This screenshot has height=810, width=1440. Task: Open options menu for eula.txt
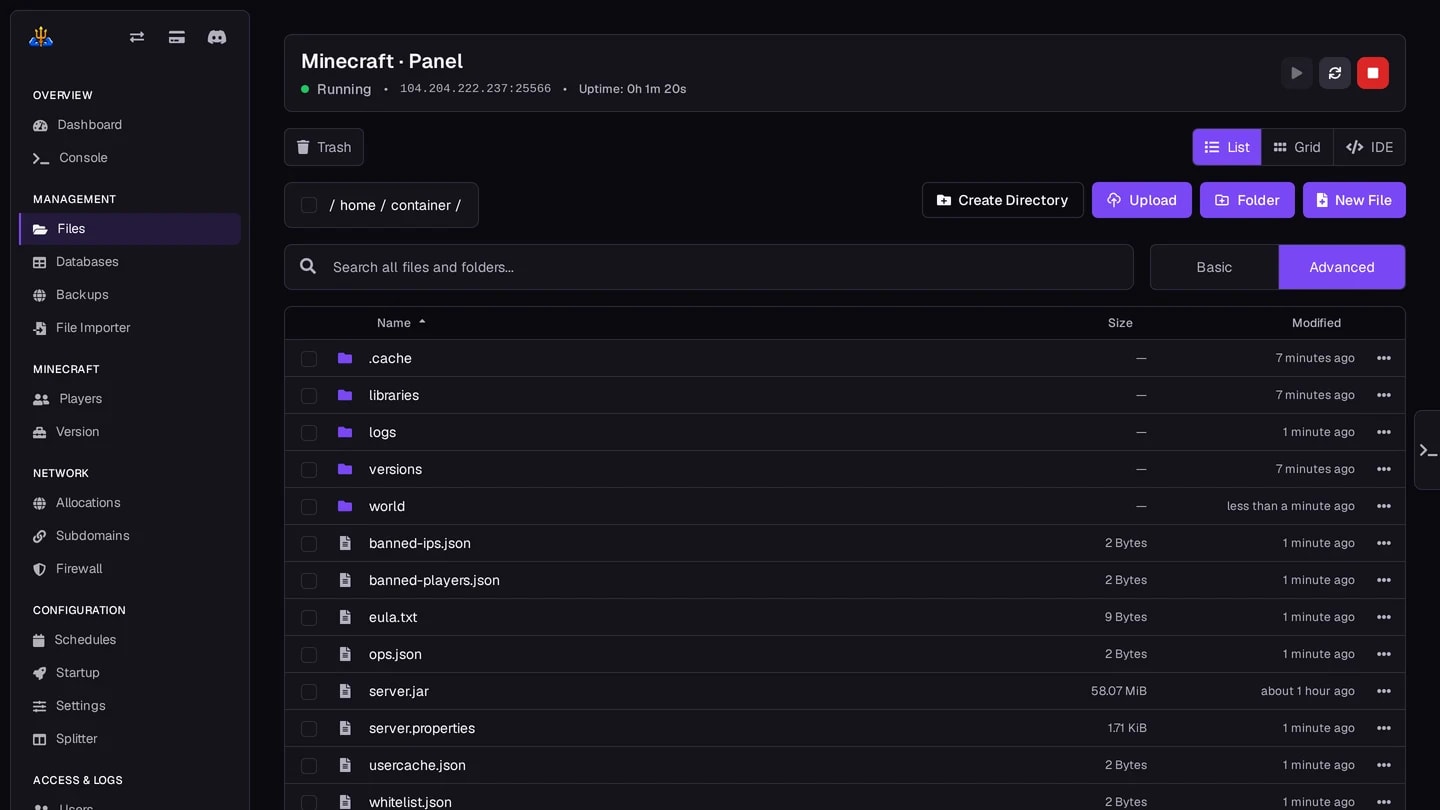(1384, 617)
